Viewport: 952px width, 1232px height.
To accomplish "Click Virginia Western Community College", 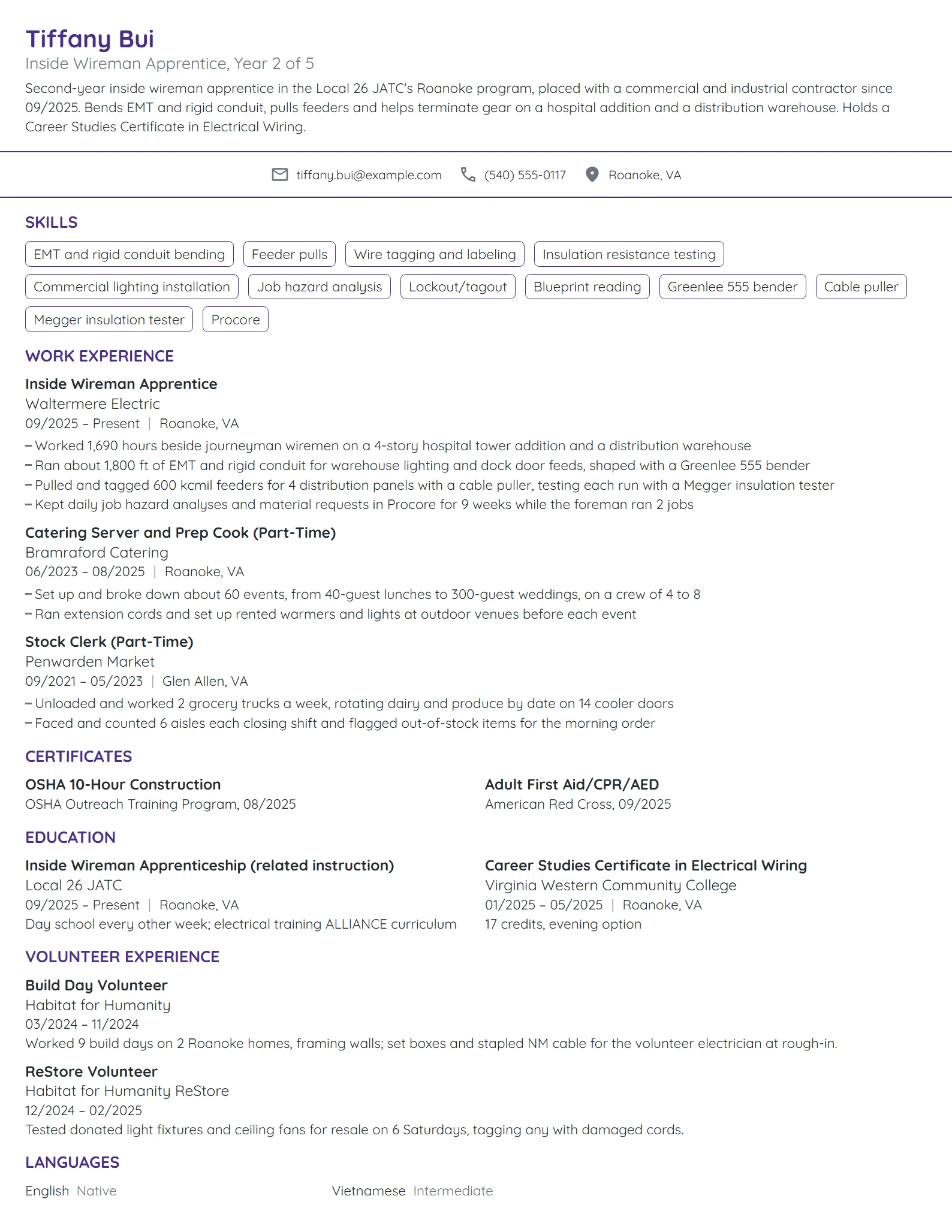I will pyautogui.click(x=611, y=885).
